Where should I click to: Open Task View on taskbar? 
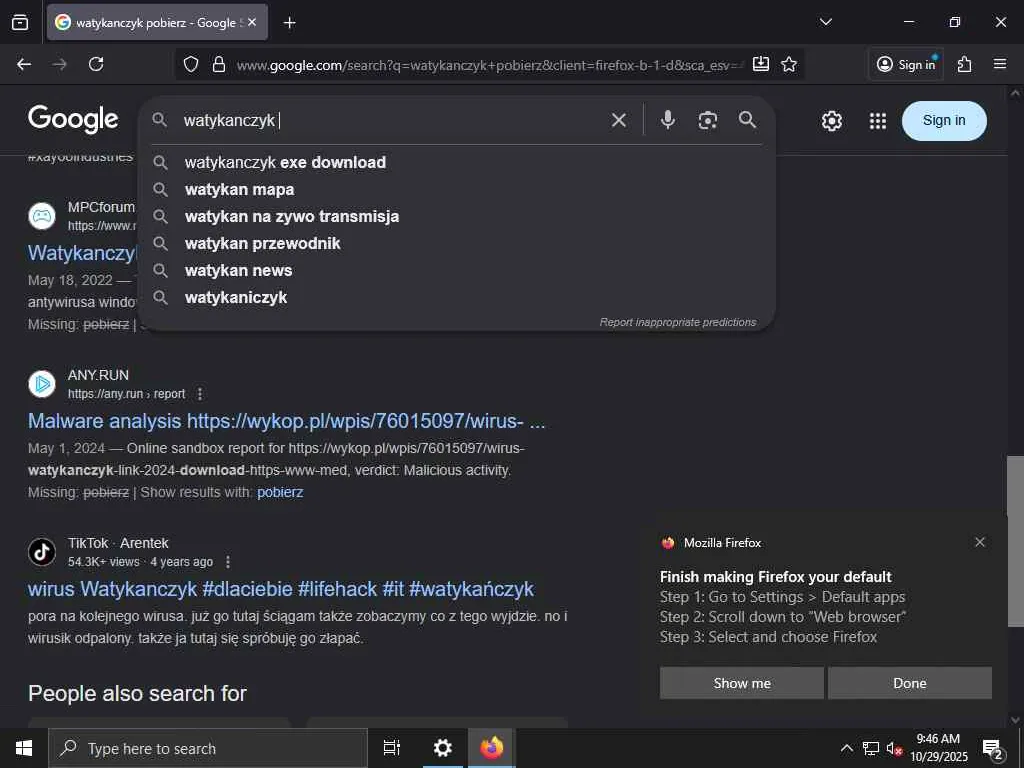pos(392,748)
